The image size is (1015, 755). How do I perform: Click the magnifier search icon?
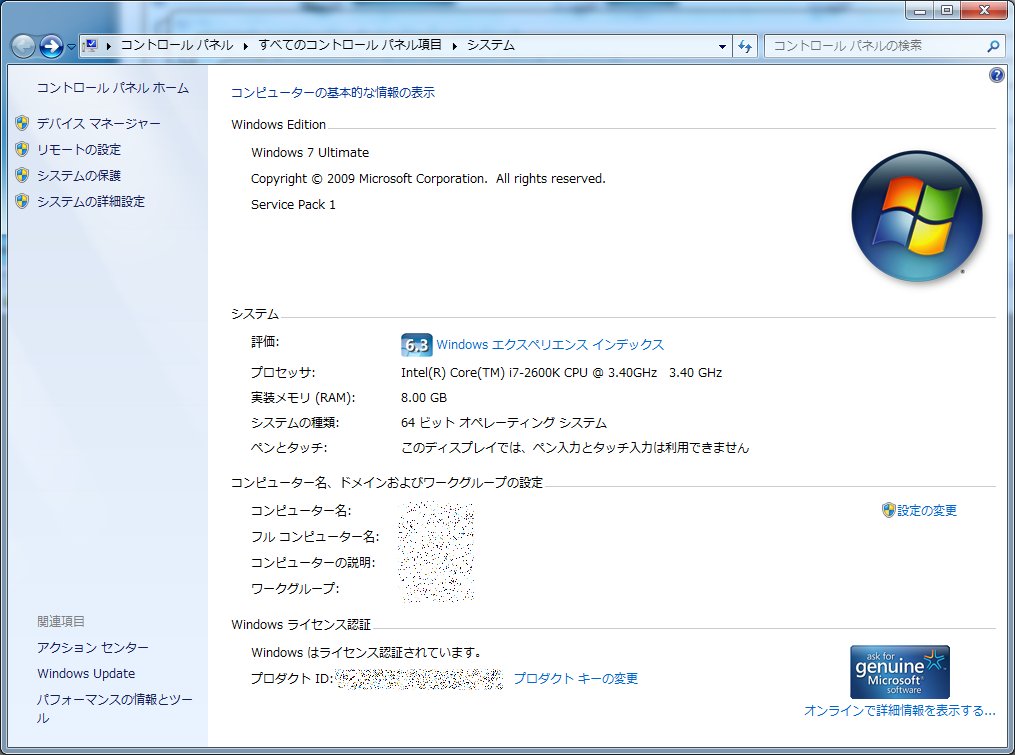(x=992, y=46)
